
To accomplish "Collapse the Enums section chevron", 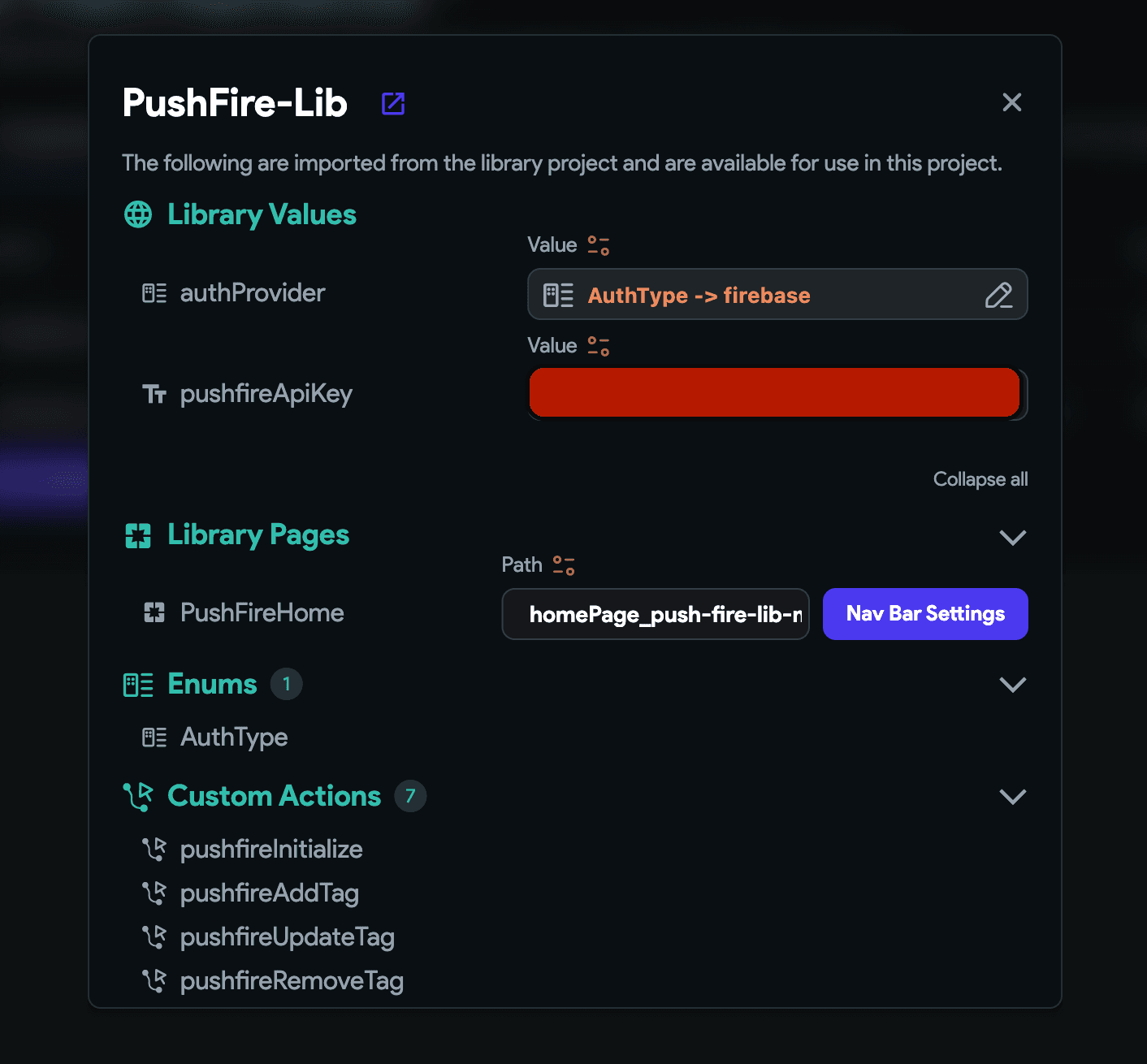I will point(1012,685).
